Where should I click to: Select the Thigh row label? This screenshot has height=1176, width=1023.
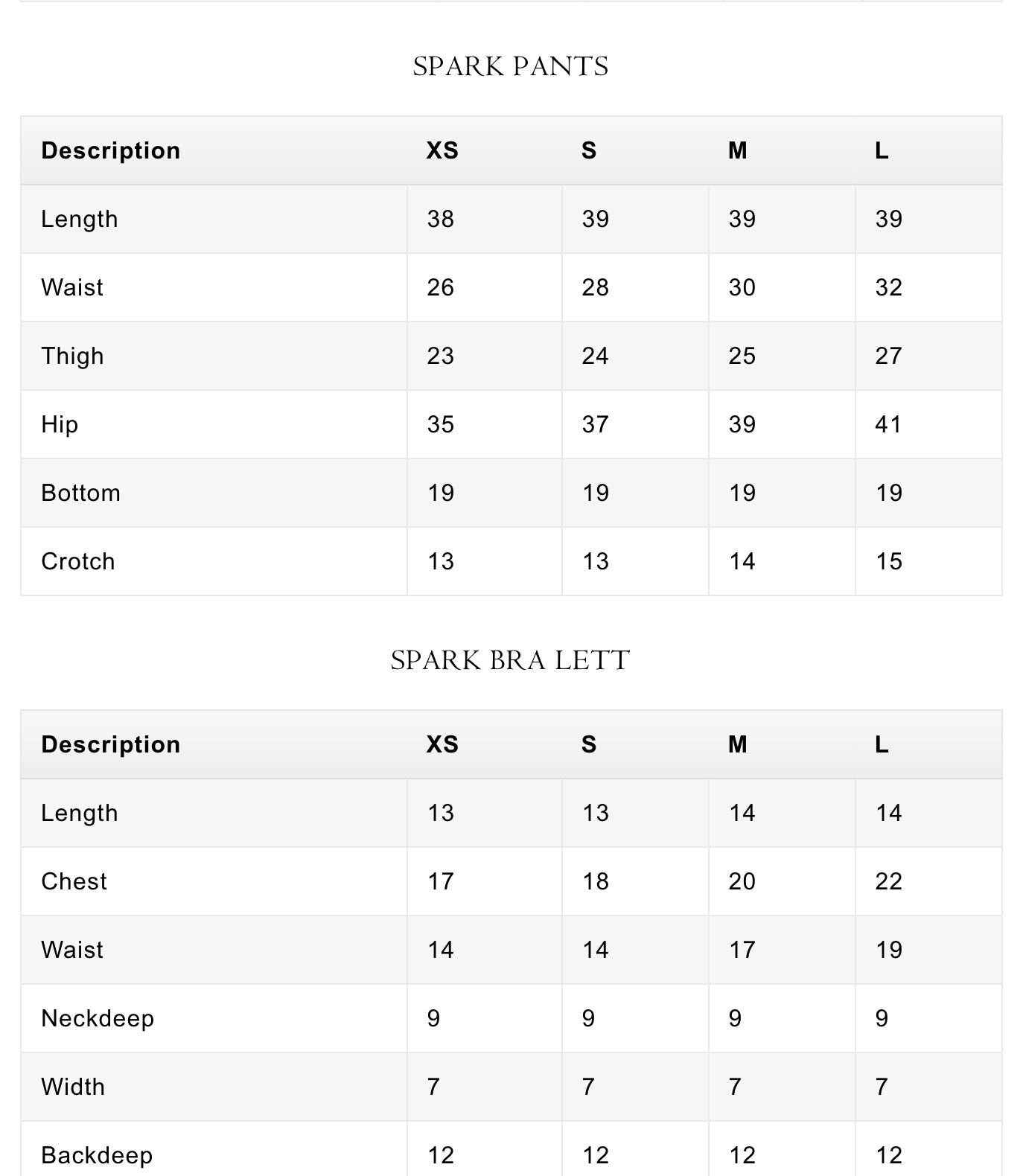coord(72,357)
